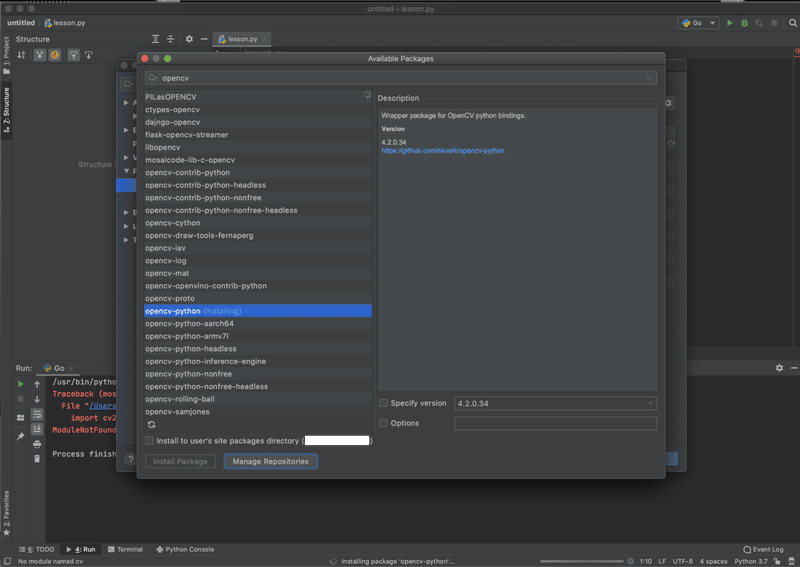Open the Event Log tab
The width and height of the screenshot is (800, 567).
[763, 549]
